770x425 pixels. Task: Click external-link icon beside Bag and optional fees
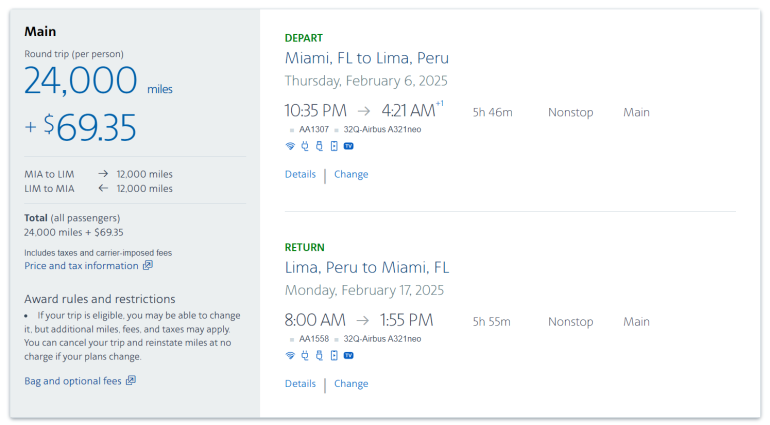pyautogui.click(x=131, y=381)
